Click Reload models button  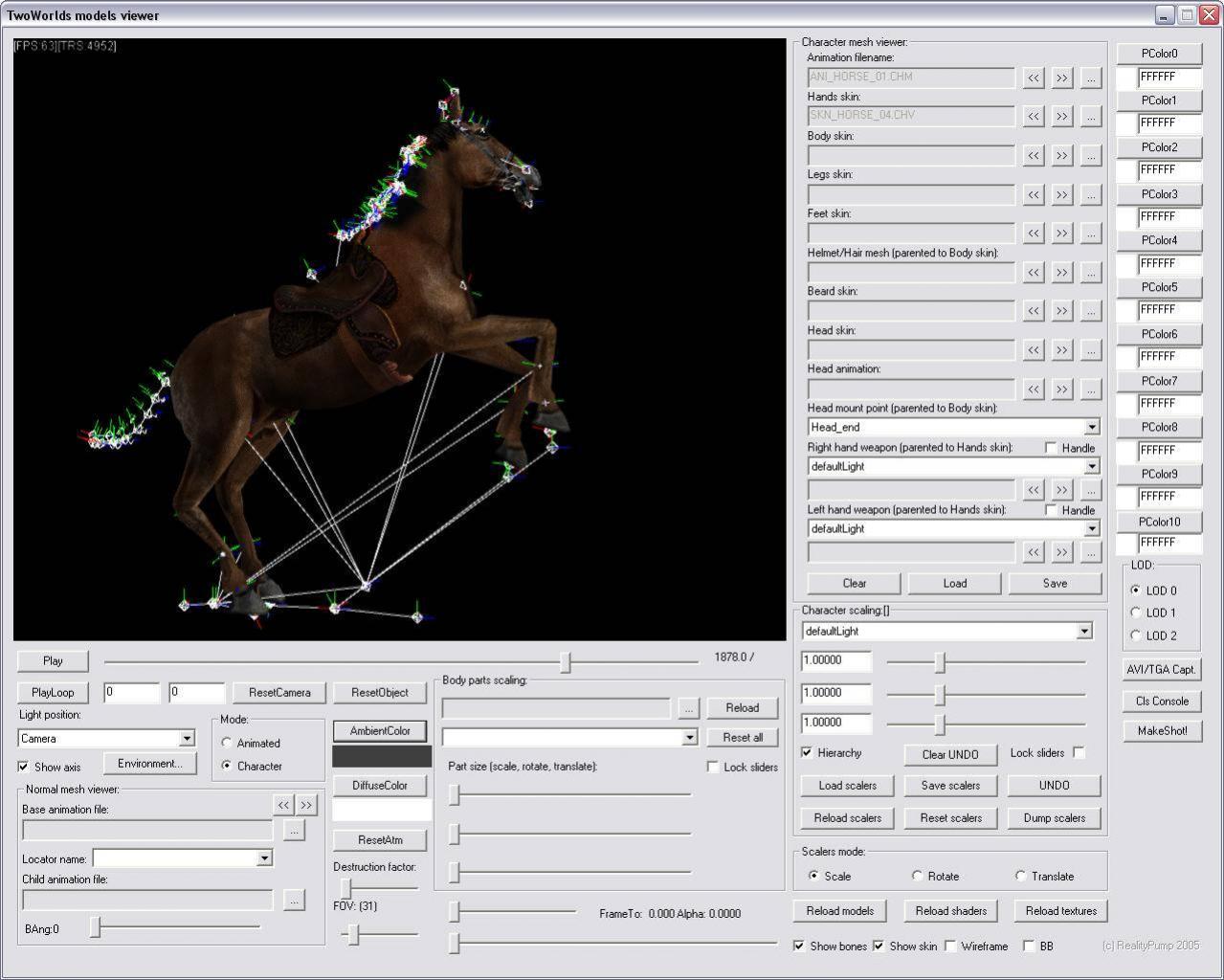tap(840, 911)
